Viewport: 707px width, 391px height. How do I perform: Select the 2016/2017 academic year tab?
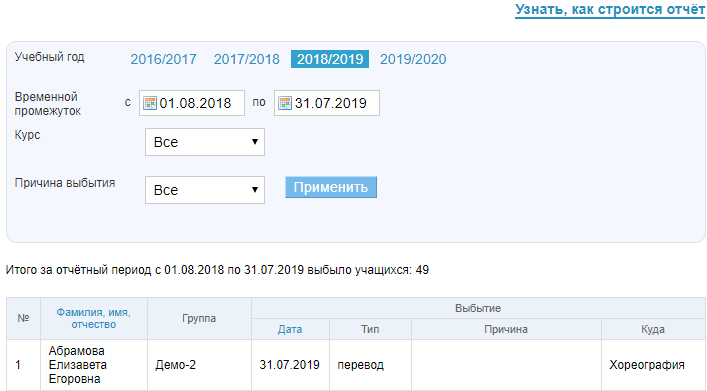163,59
